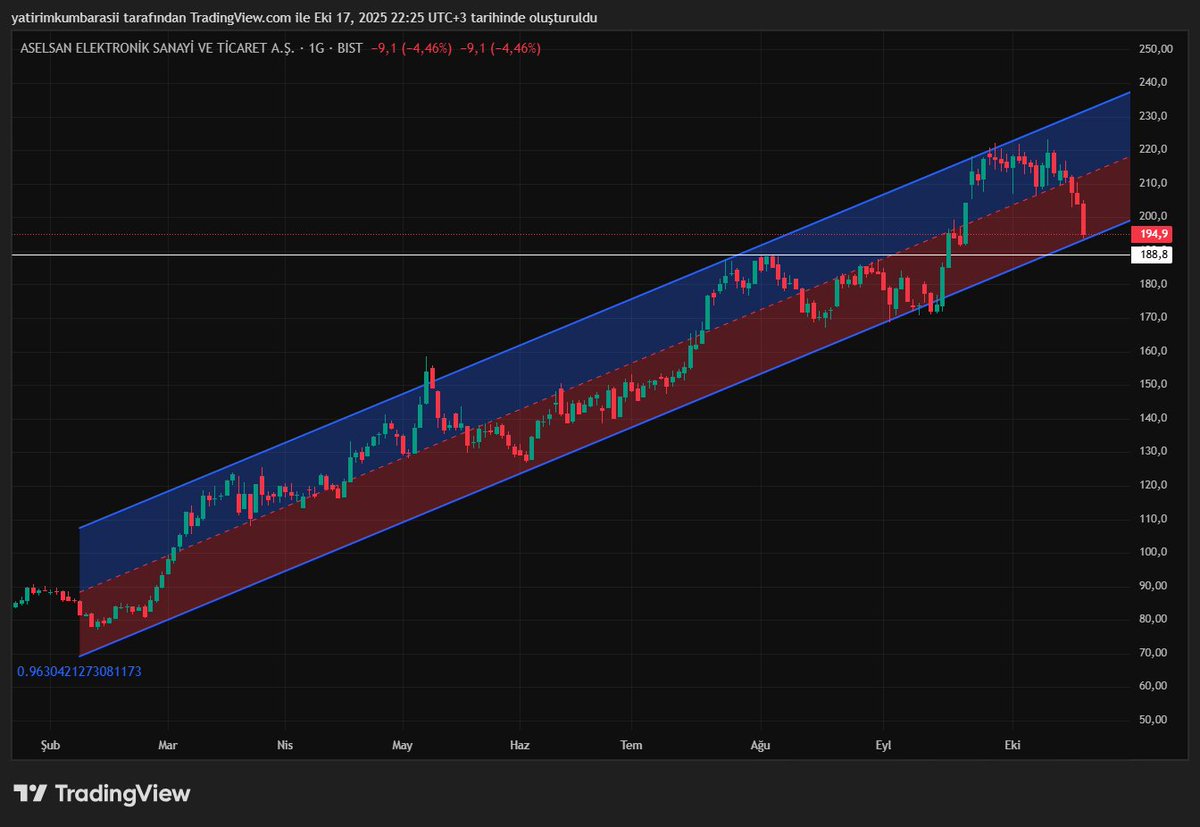Click the 50,00 price axis label
1200x827 pixels.
(x=1152, y=719)
